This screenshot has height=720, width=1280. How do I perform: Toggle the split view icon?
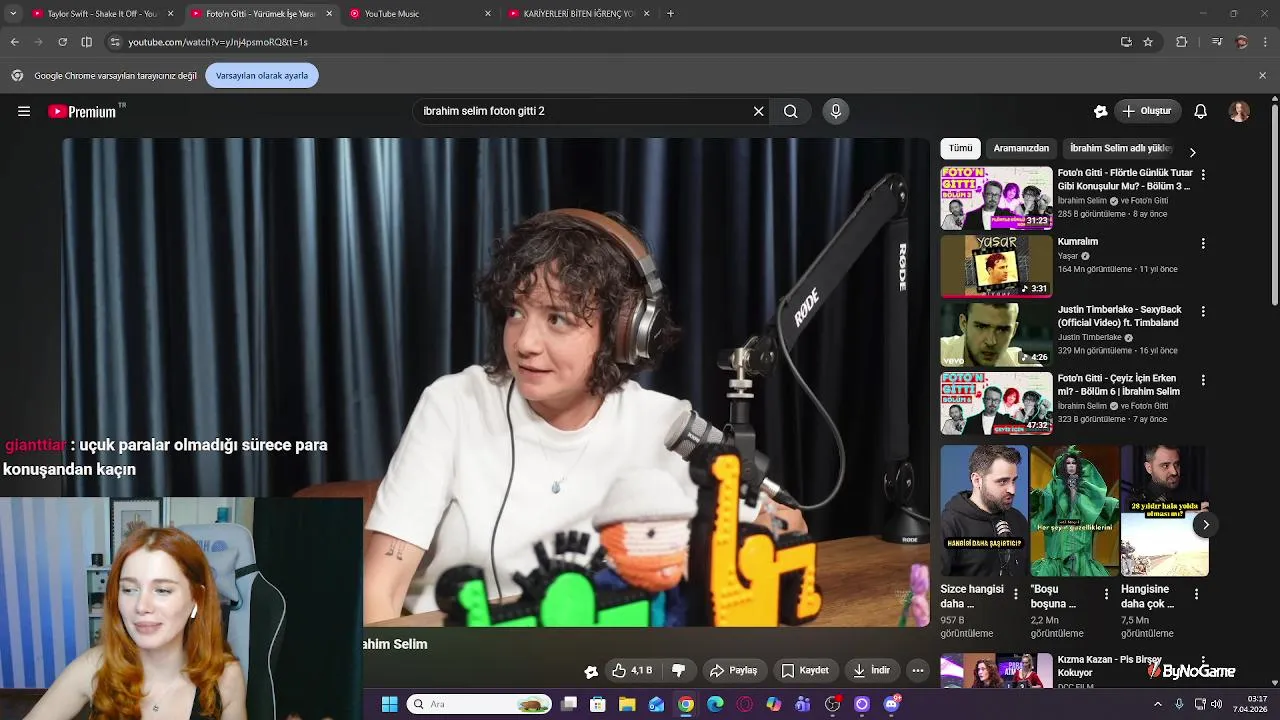(x=87, y=42)
